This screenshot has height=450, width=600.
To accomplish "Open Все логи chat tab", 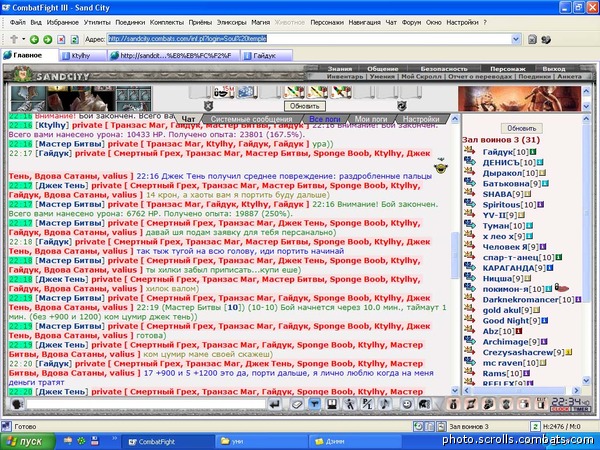I will 324,119.
